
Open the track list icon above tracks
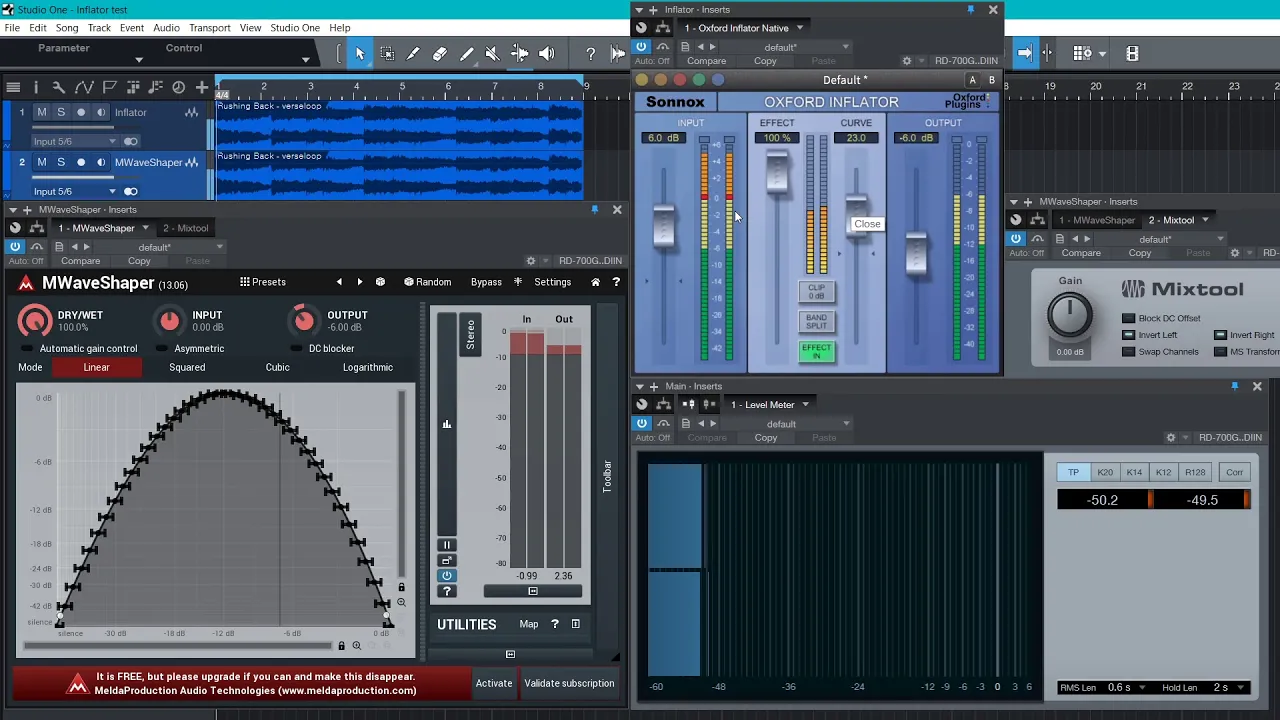click(13, 87)
